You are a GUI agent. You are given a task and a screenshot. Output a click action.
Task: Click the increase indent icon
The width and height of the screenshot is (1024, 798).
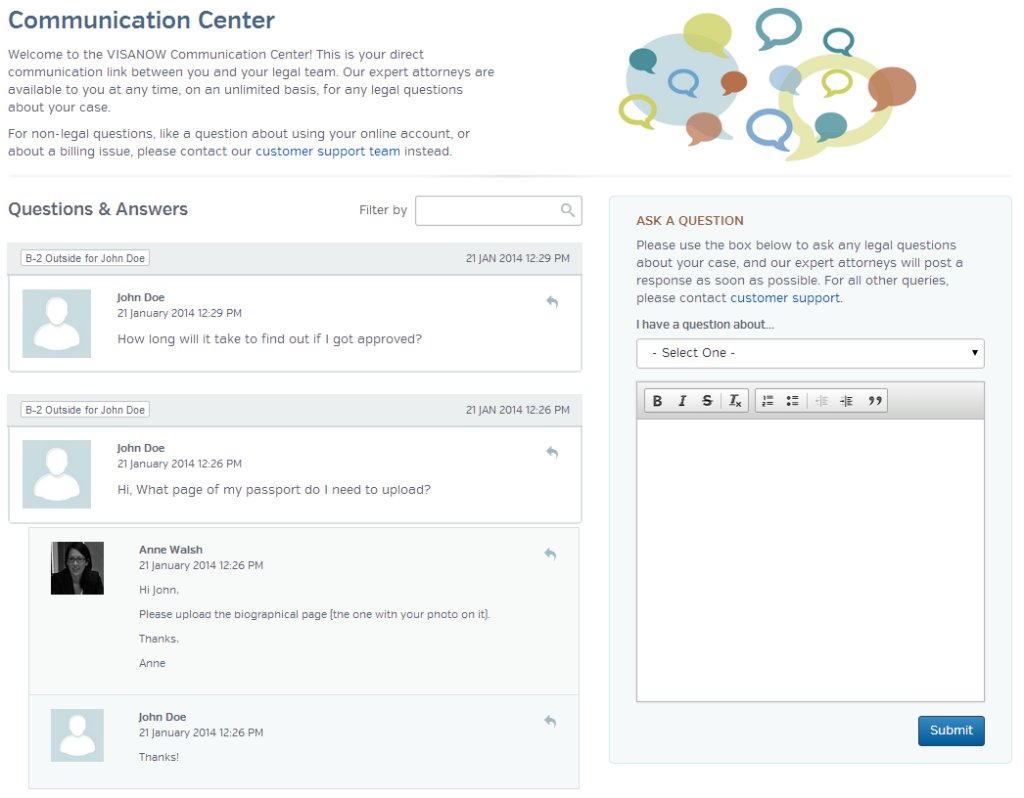(x=846, y=401)
